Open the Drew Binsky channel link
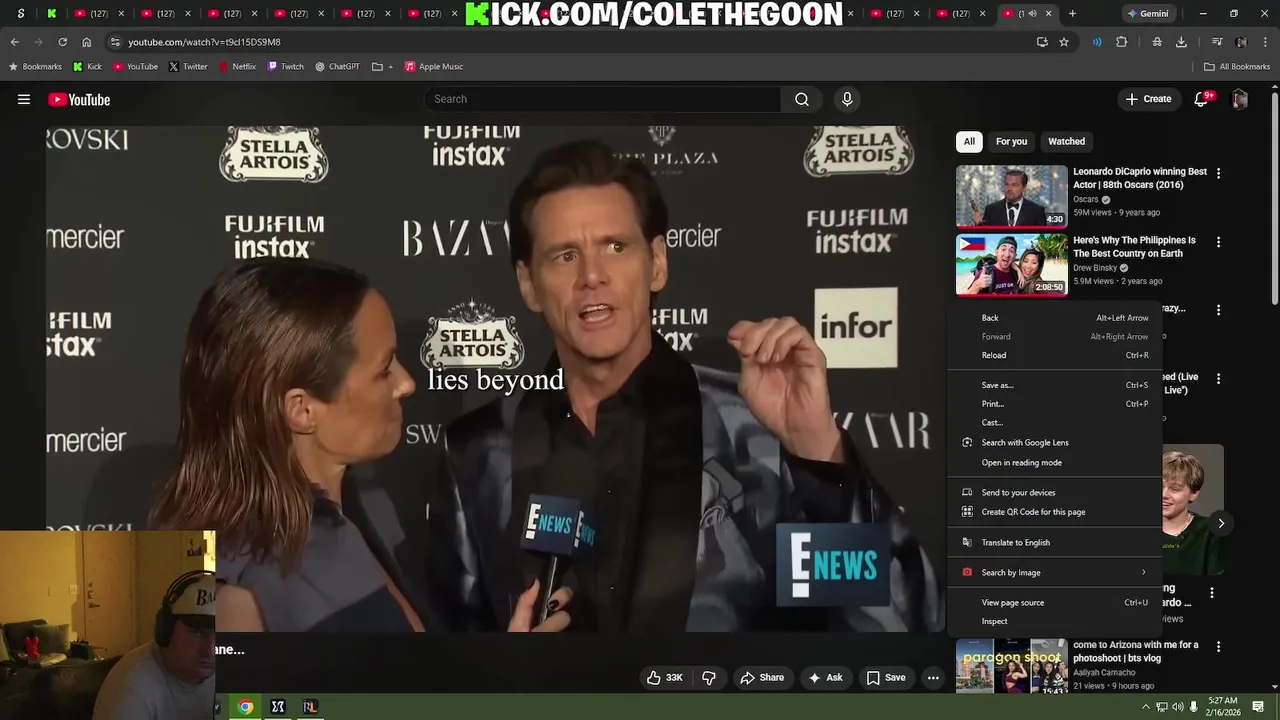Viewport: 1280px width, 720px height. tap(1095, 268)
